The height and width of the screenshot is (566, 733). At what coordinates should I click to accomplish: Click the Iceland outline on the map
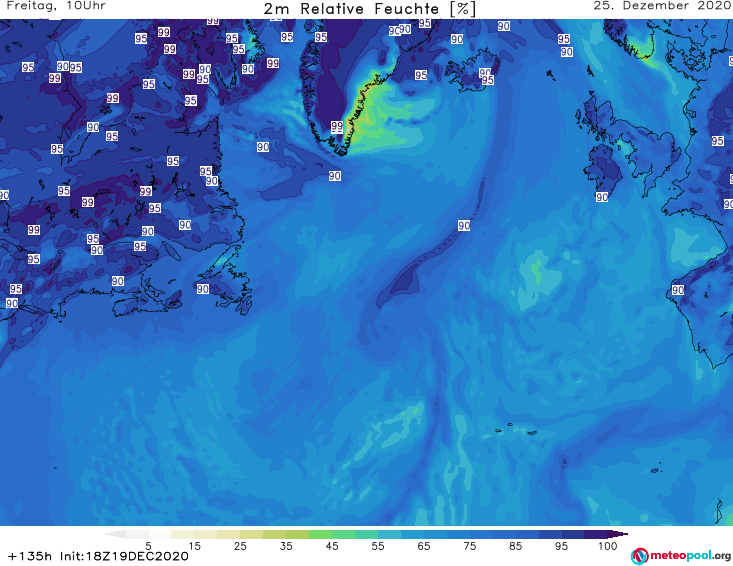(x=472, y=71)
